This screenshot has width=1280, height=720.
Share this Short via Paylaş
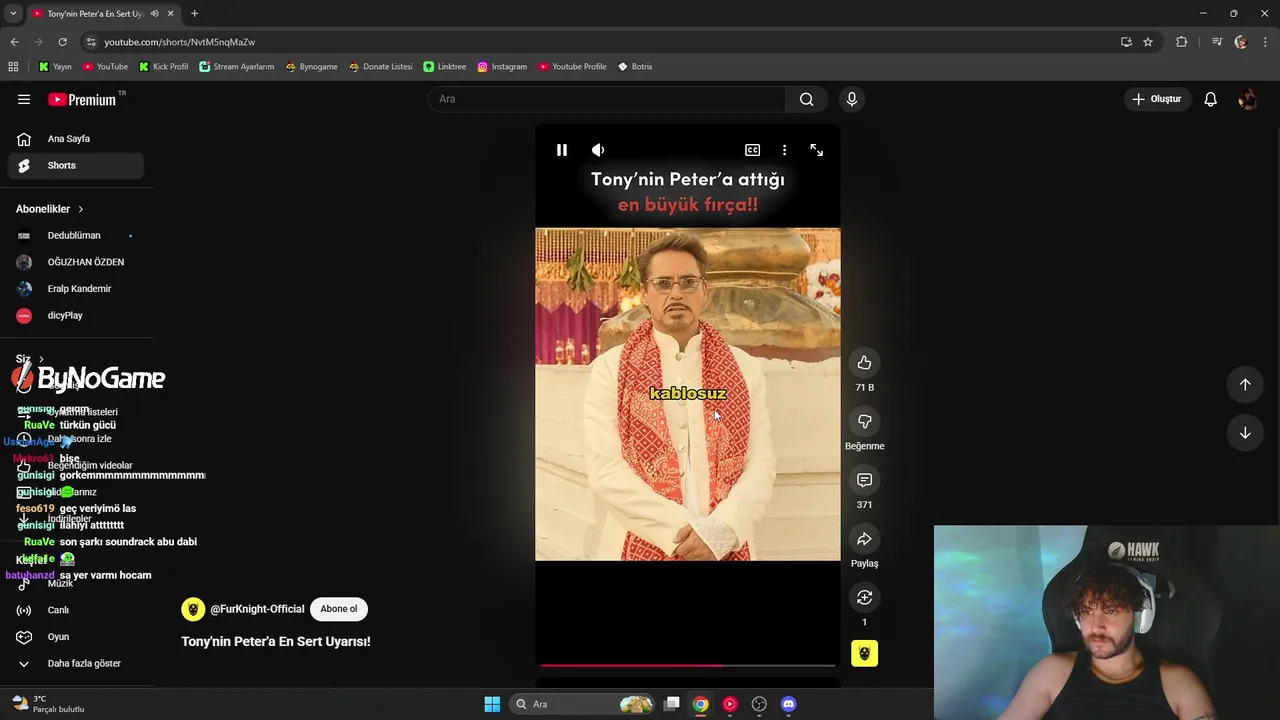click(865, 539)
